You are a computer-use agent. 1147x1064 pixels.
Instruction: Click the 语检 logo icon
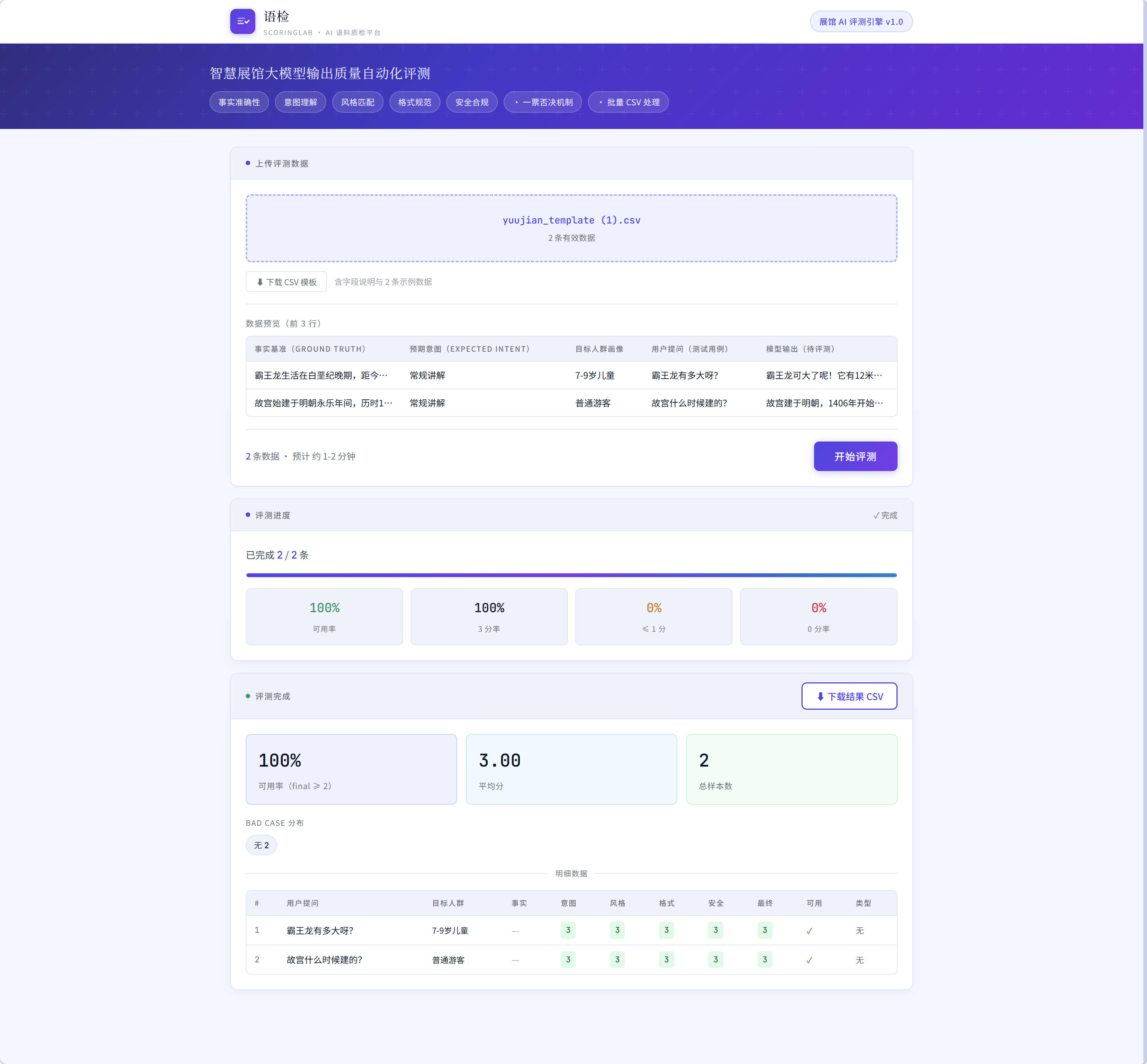point(242,21)
